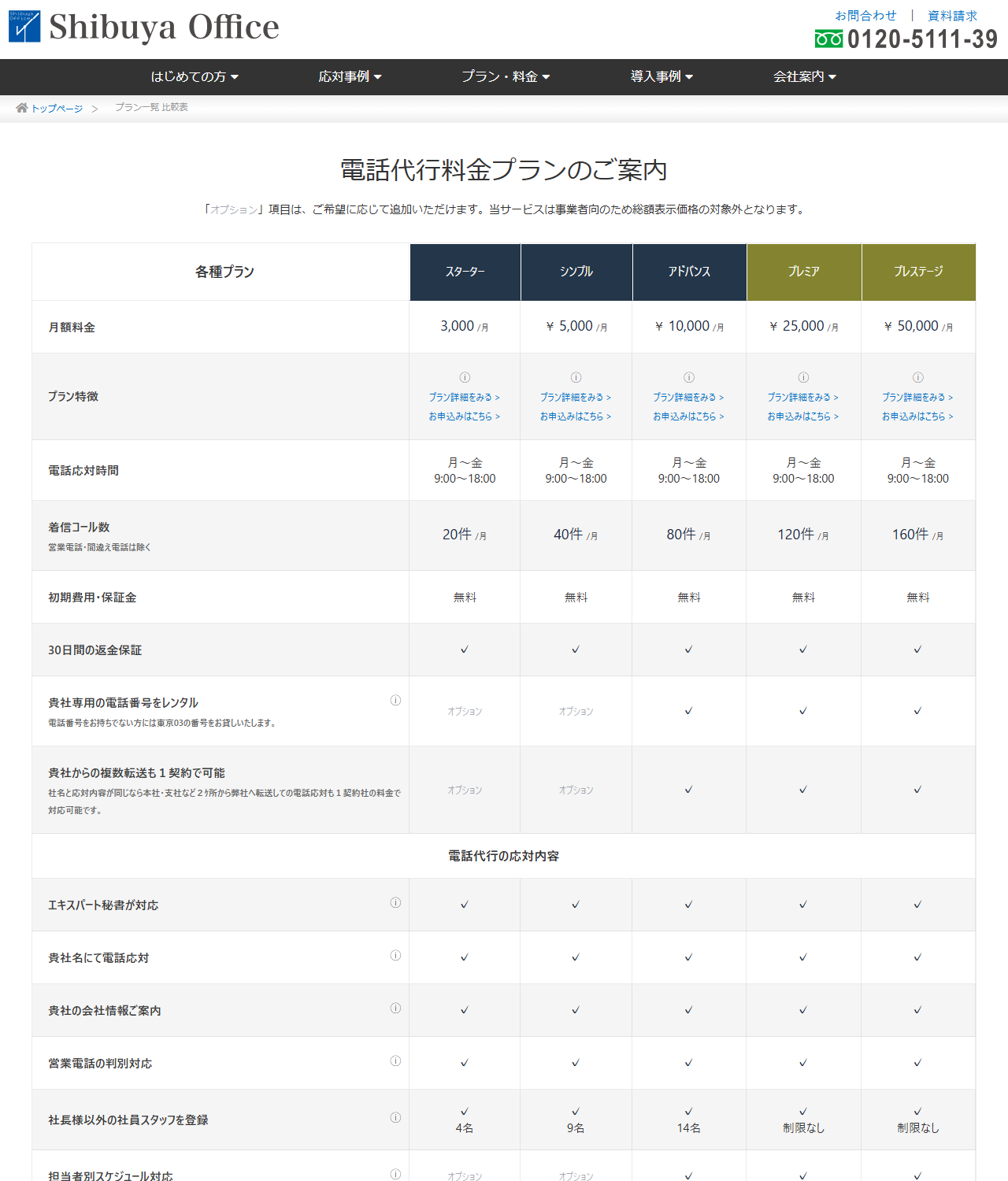Click info icon above アドバンス plan details

[688, 377]
